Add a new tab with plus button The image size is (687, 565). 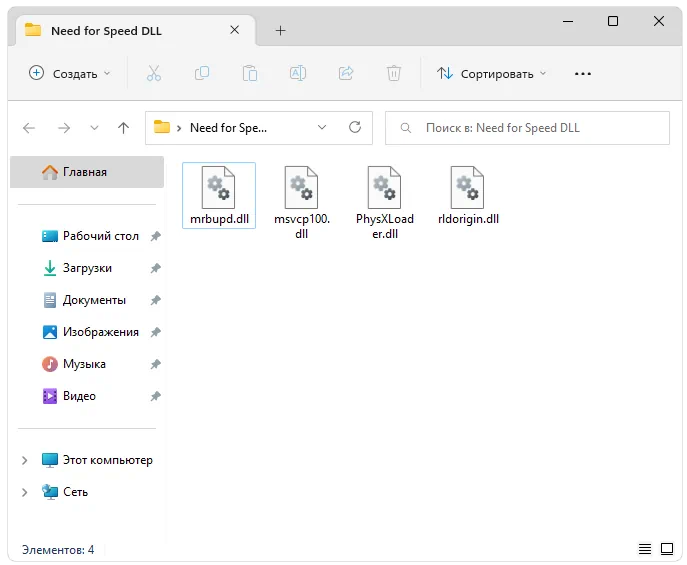click(x=280, y=31)
